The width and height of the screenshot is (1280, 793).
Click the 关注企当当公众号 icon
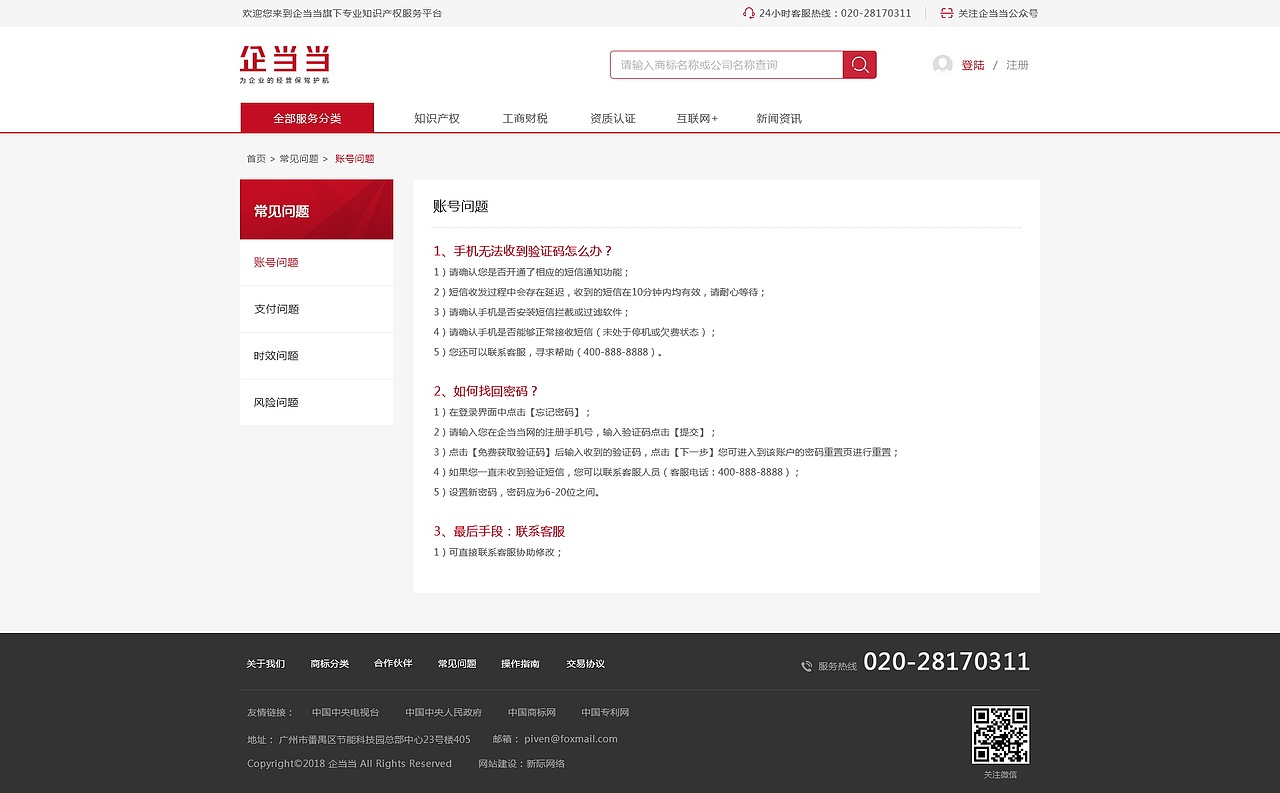click(946, 13)
